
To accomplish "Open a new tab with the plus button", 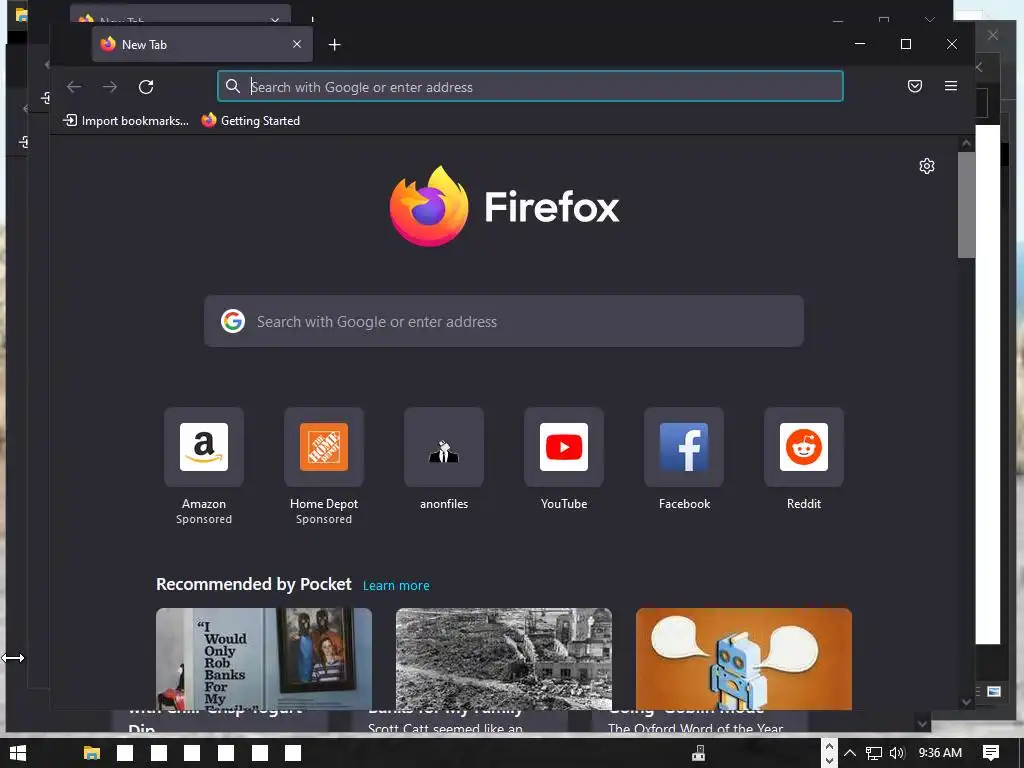I will pos(334,44).
